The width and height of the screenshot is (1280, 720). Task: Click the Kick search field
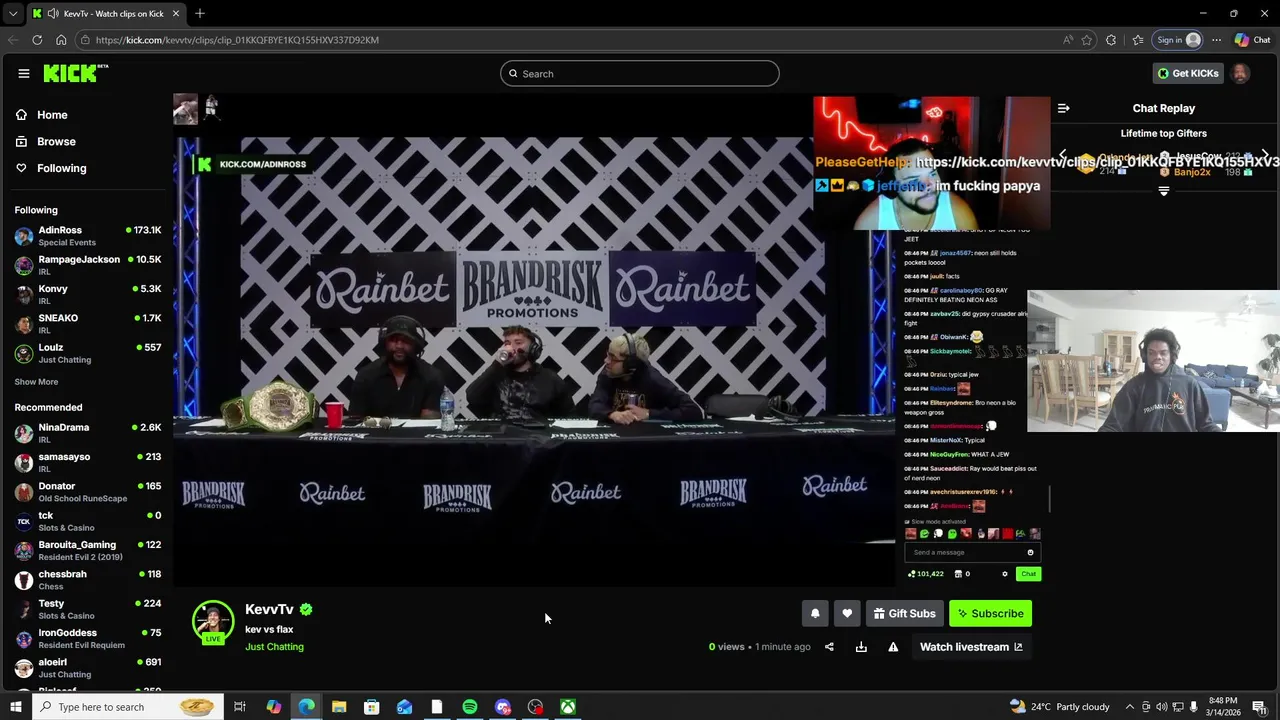tap(640, 73)
